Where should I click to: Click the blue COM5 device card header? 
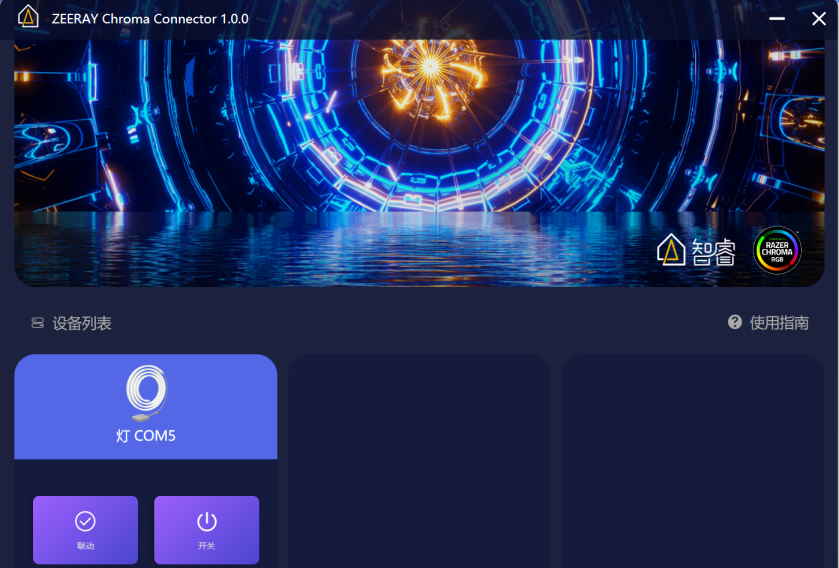tap(146, 406)
